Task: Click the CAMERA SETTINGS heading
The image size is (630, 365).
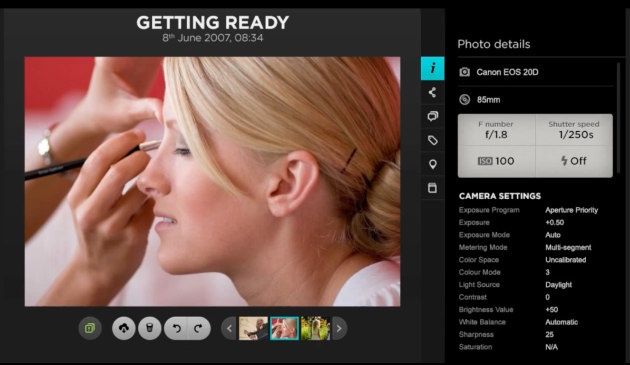Action: pos(500,196)
